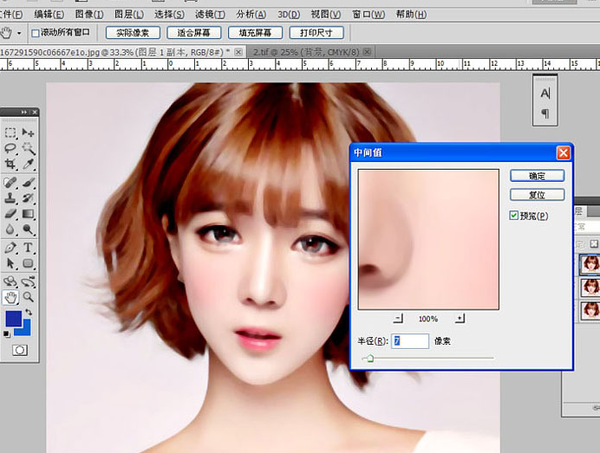
Task: Switch to the 2.tif document tab
Action: click(x=297, y=49)
